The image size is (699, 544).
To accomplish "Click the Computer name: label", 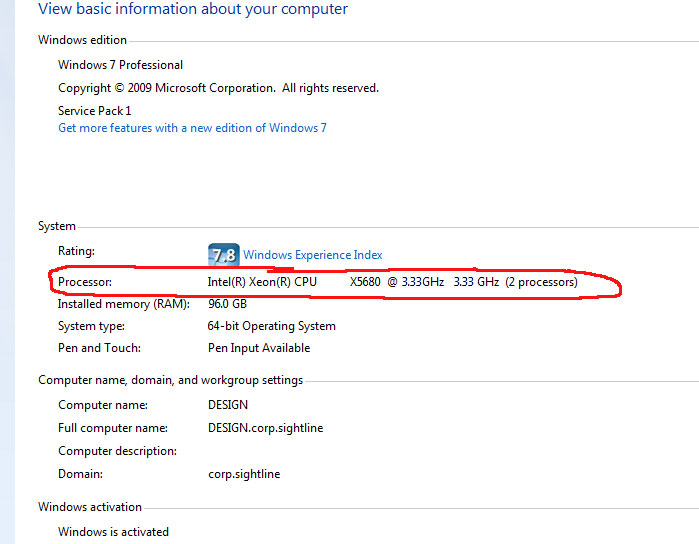I will [103, 405].
